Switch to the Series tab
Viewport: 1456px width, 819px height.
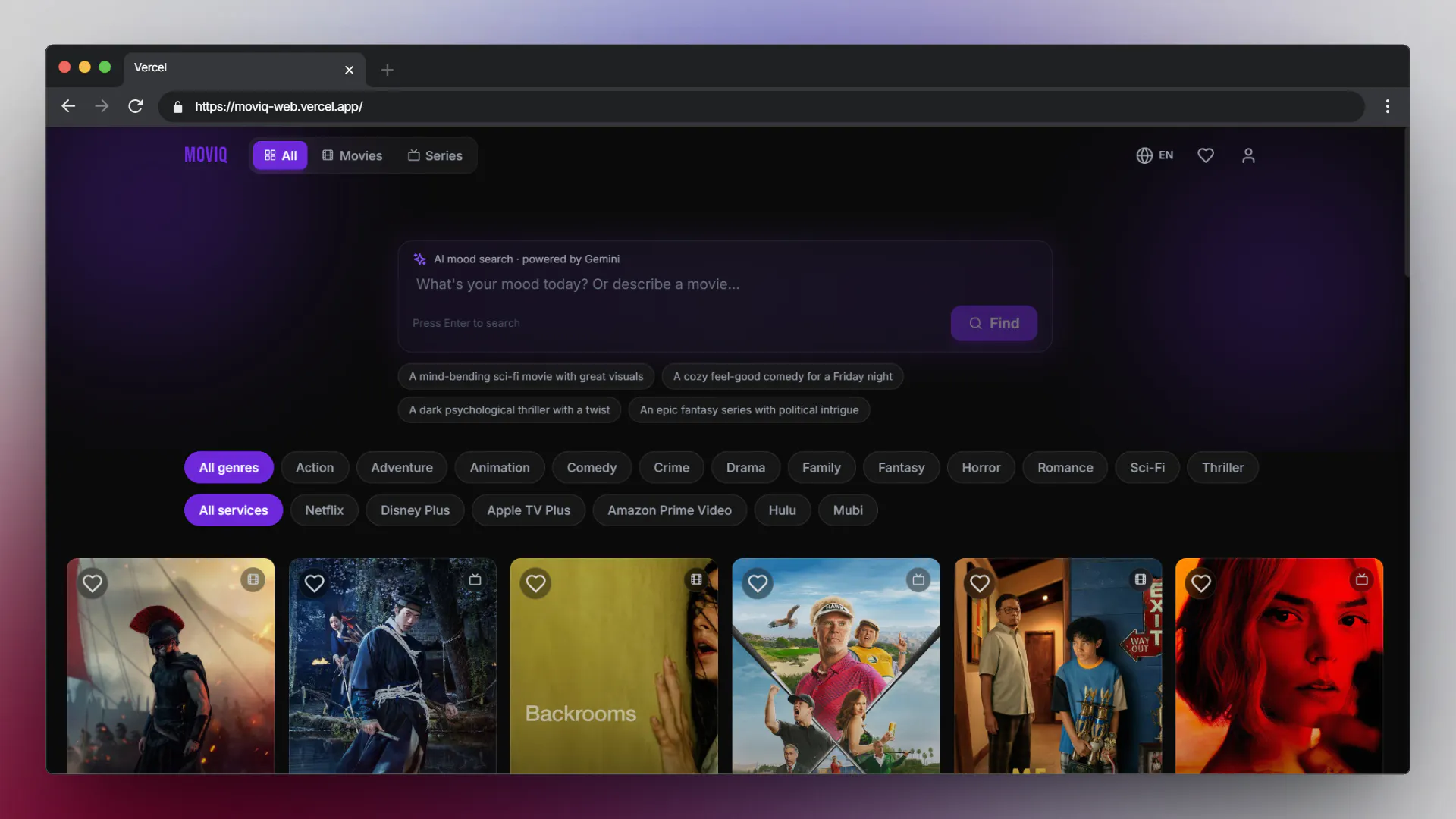[435, 155]
